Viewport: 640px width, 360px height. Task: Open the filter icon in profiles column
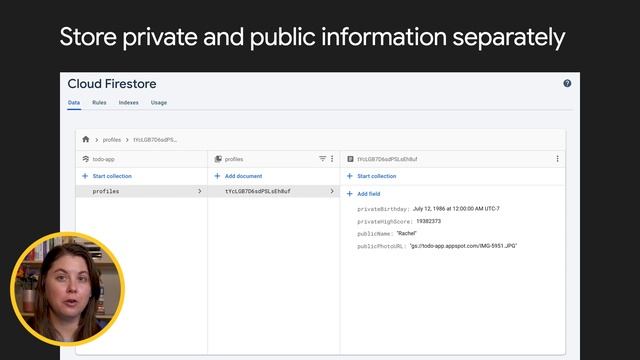[x=322, y=159]
